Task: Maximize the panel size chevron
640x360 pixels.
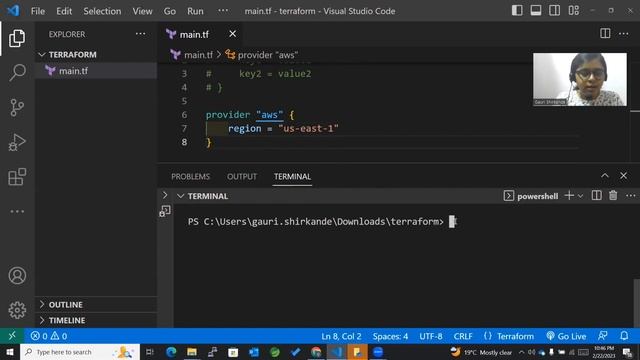Action: [x=605, y=176]
